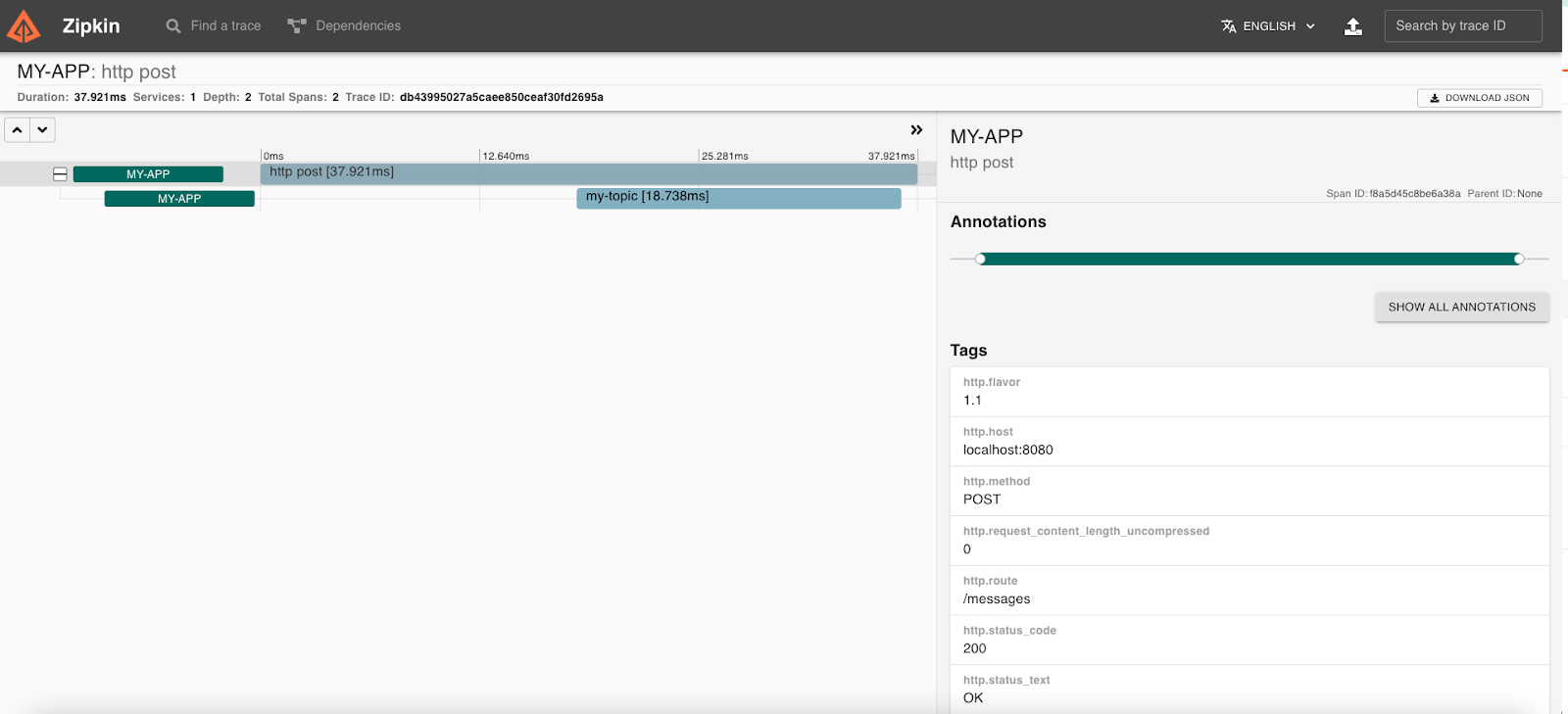
Task: Click the Download JSON button
Action: [x=1480, y=98]
